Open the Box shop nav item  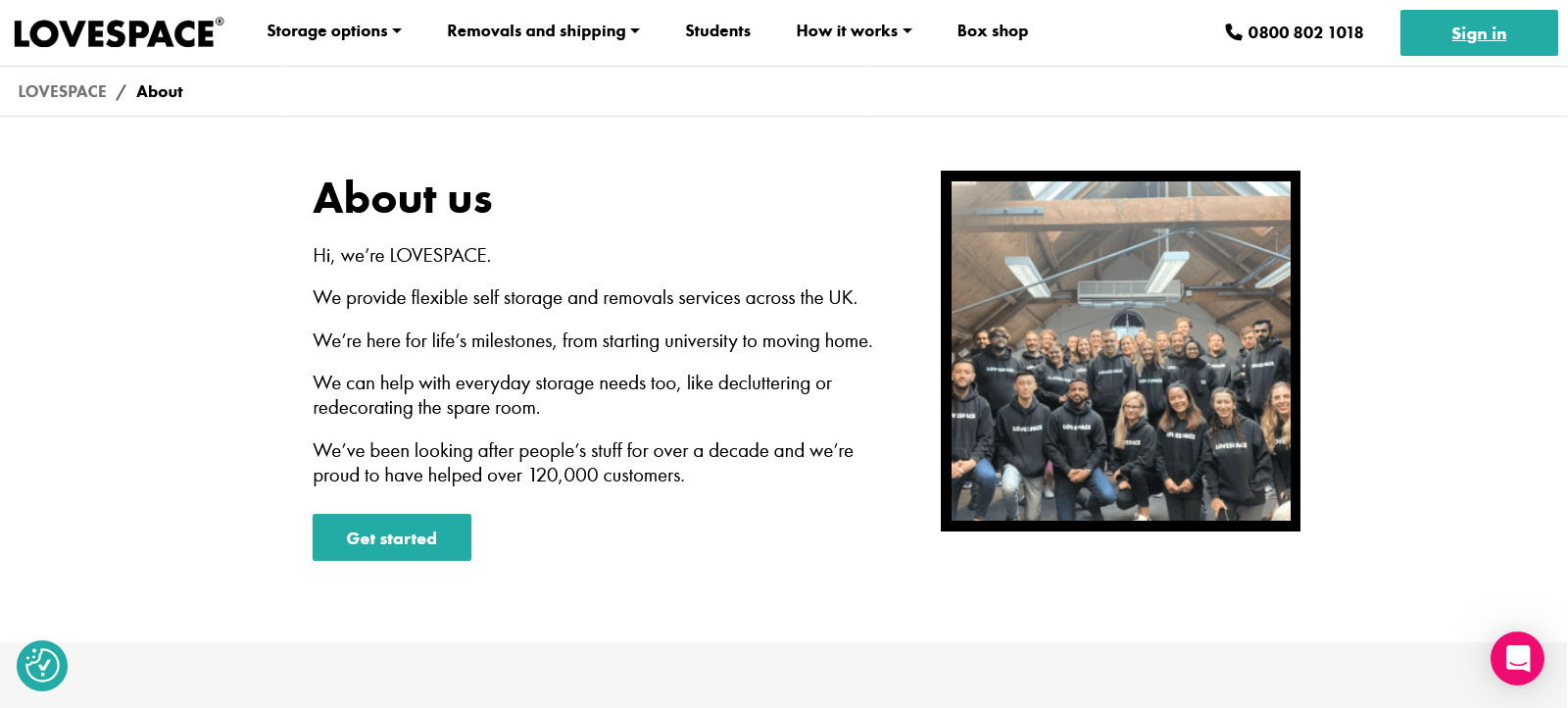992,31
